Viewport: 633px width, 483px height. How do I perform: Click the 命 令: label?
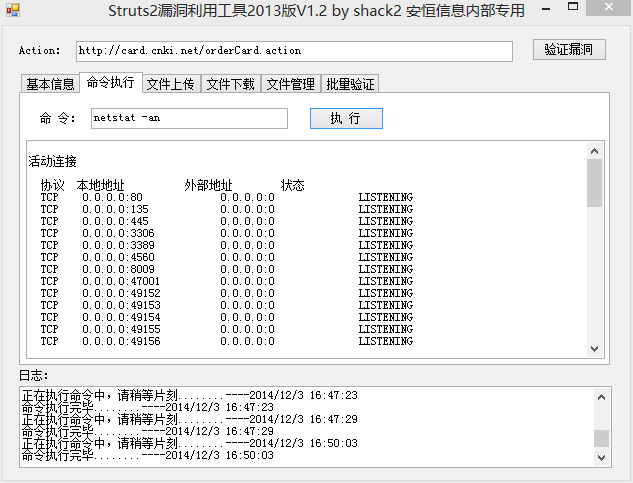click(x=57, y=118)
